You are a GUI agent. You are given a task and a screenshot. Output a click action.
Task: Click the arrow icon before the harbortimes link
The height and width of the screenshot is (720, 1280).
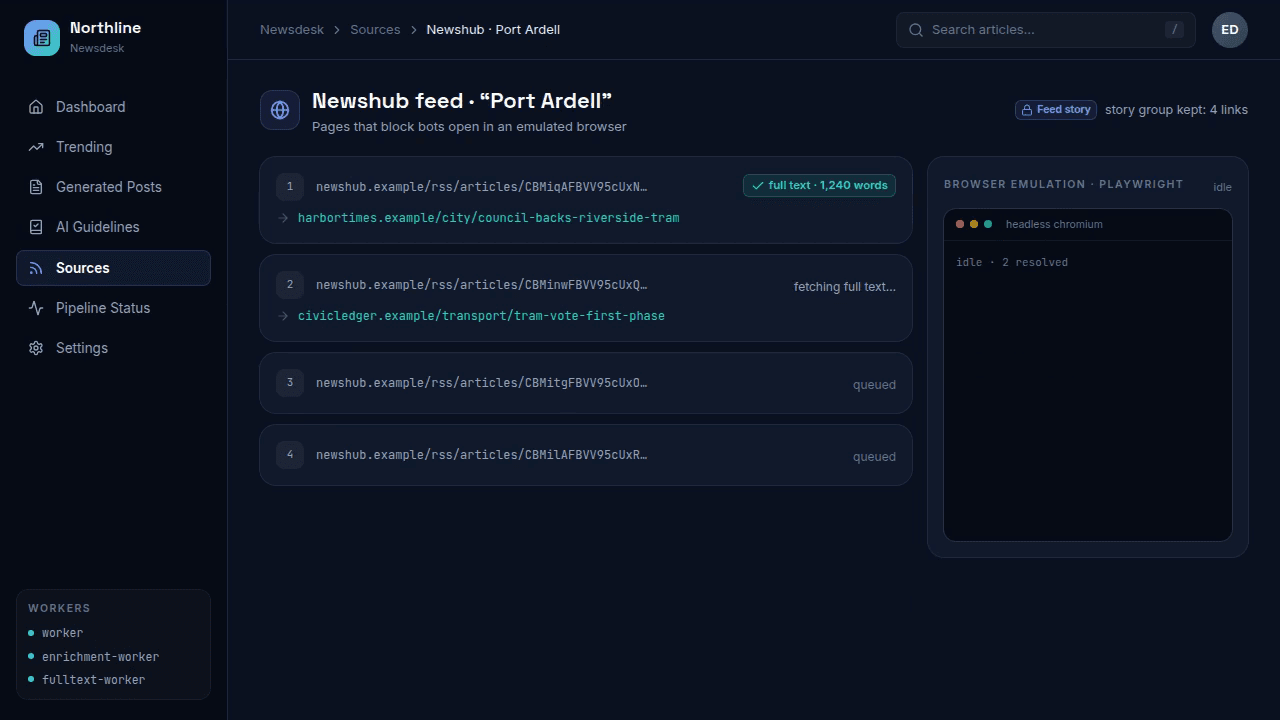point(284,218)
